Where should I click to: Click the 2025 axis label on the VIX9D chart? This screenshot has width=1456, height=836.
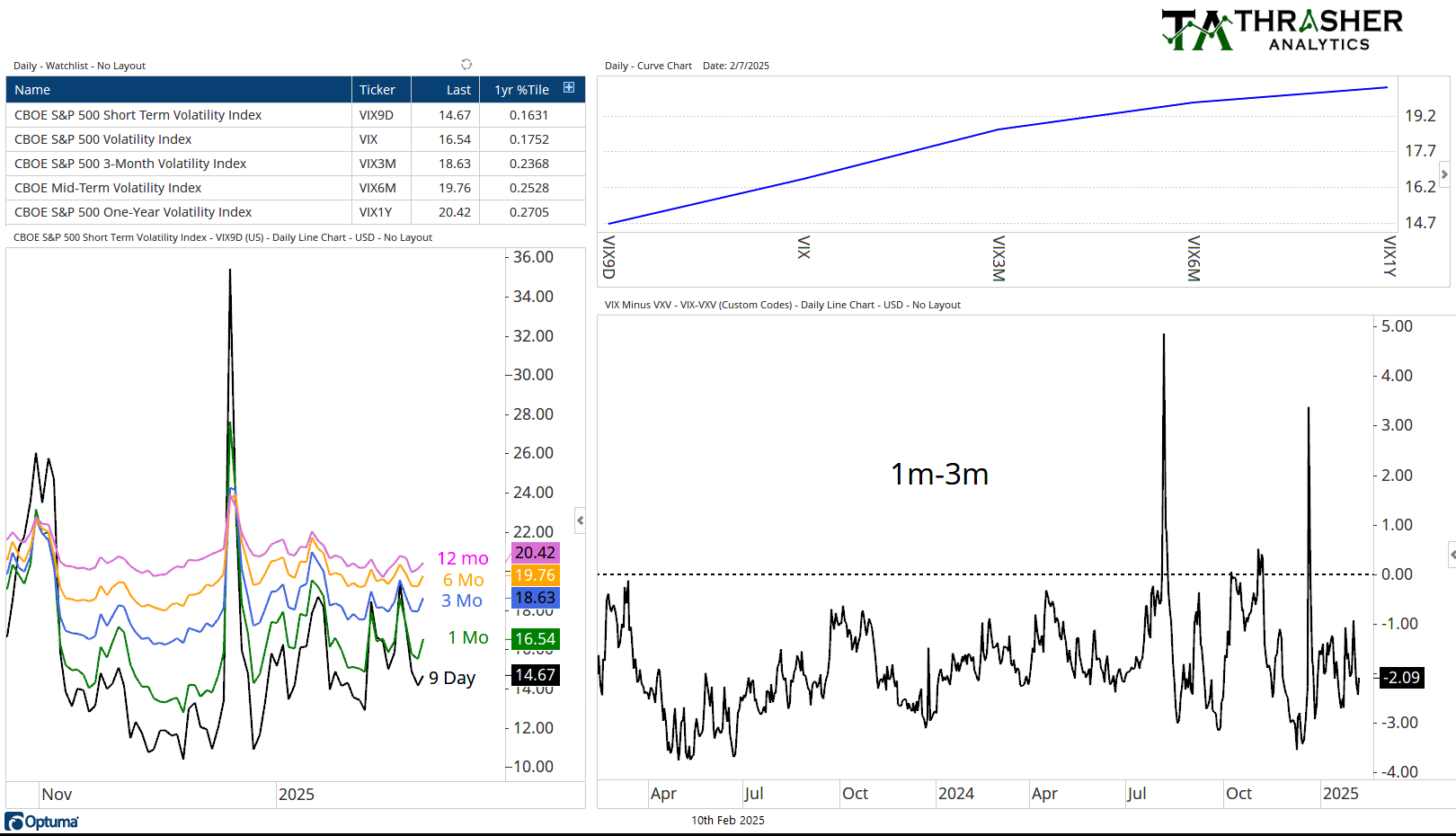(x=297, y=794)
